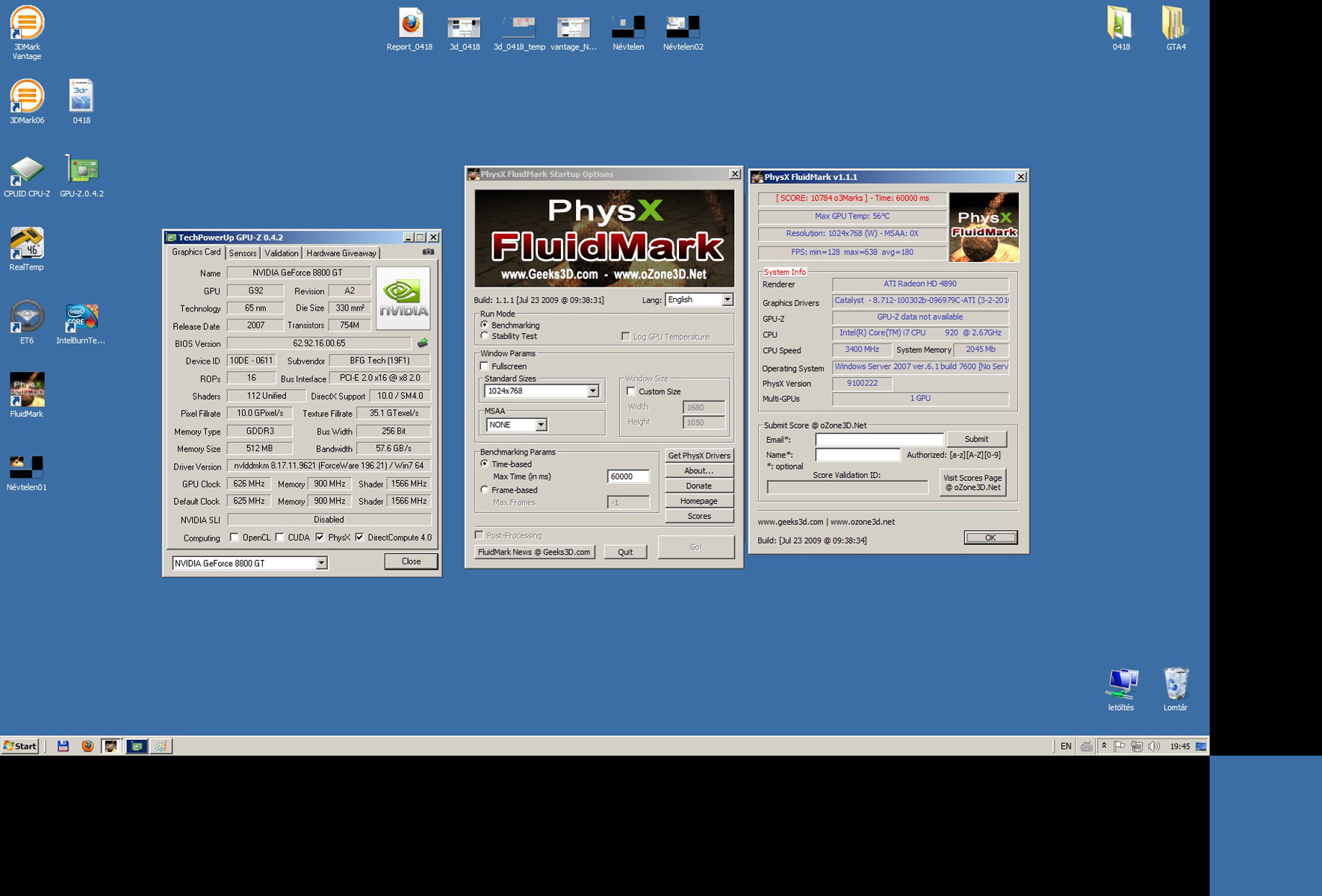Switch to Validation tab in GPU-Z
Viewport: 1322px width, 896px height.
pyautogui.click(x=282, y=253)
